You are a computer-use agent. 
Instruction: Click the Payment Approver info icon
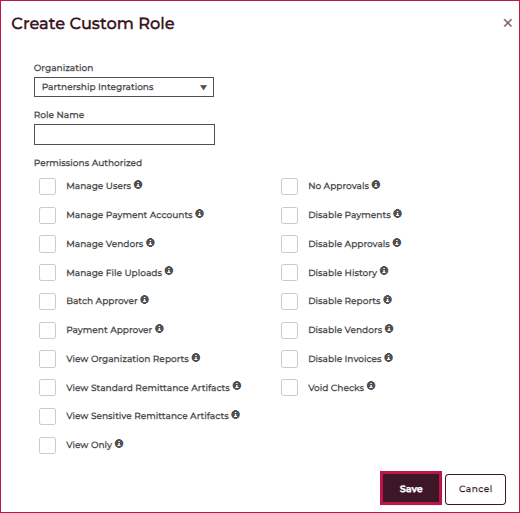point(159,328)
